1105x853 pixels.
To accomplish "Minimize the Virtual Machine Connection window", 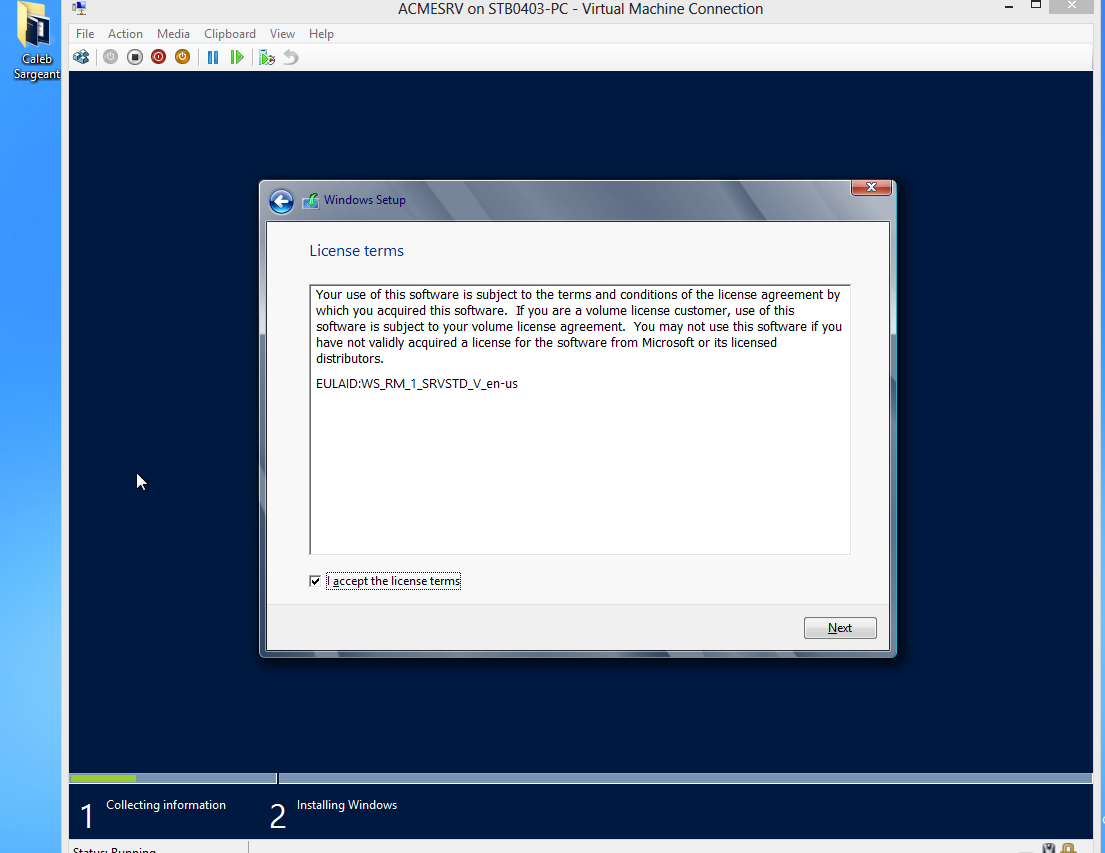I will click(1009, 7).
